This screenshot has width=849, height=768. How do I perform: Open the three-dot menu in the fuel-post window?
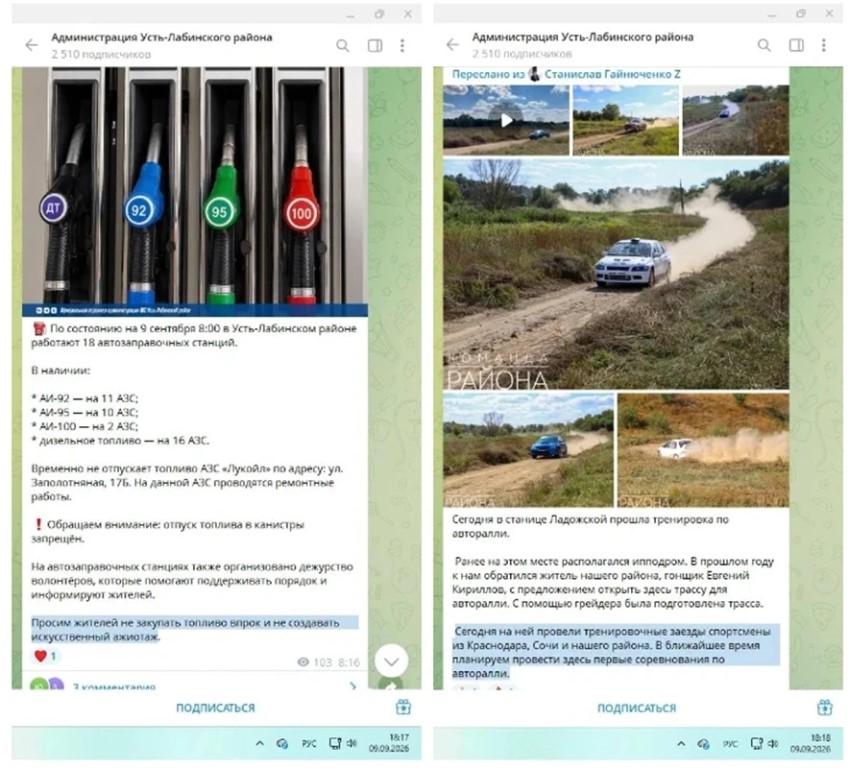coord(402,45)
